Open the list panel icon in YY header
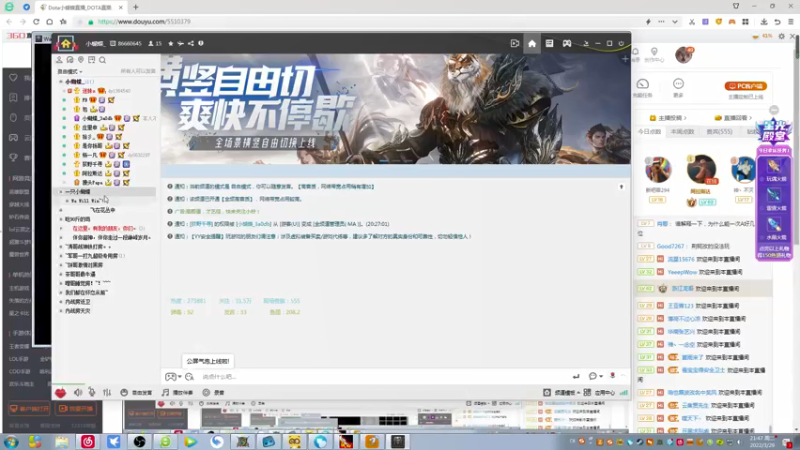The height and width of the screenshot is (450, 800). pyautogui.click(x=549, y=43)
